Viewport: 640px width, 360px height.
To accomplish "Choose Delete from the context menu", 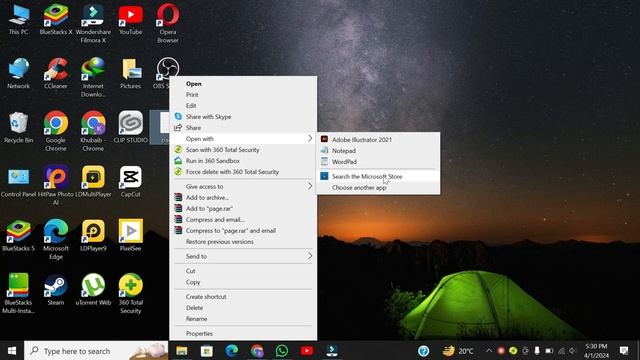I will pyautogui.click(x=243, y=308).
